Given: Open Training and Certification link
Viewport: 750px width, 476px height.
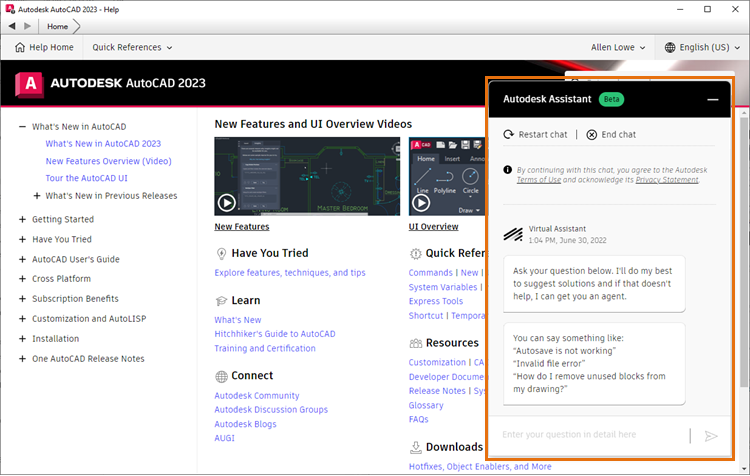Looking at the screenshot, I should (265, 348).
